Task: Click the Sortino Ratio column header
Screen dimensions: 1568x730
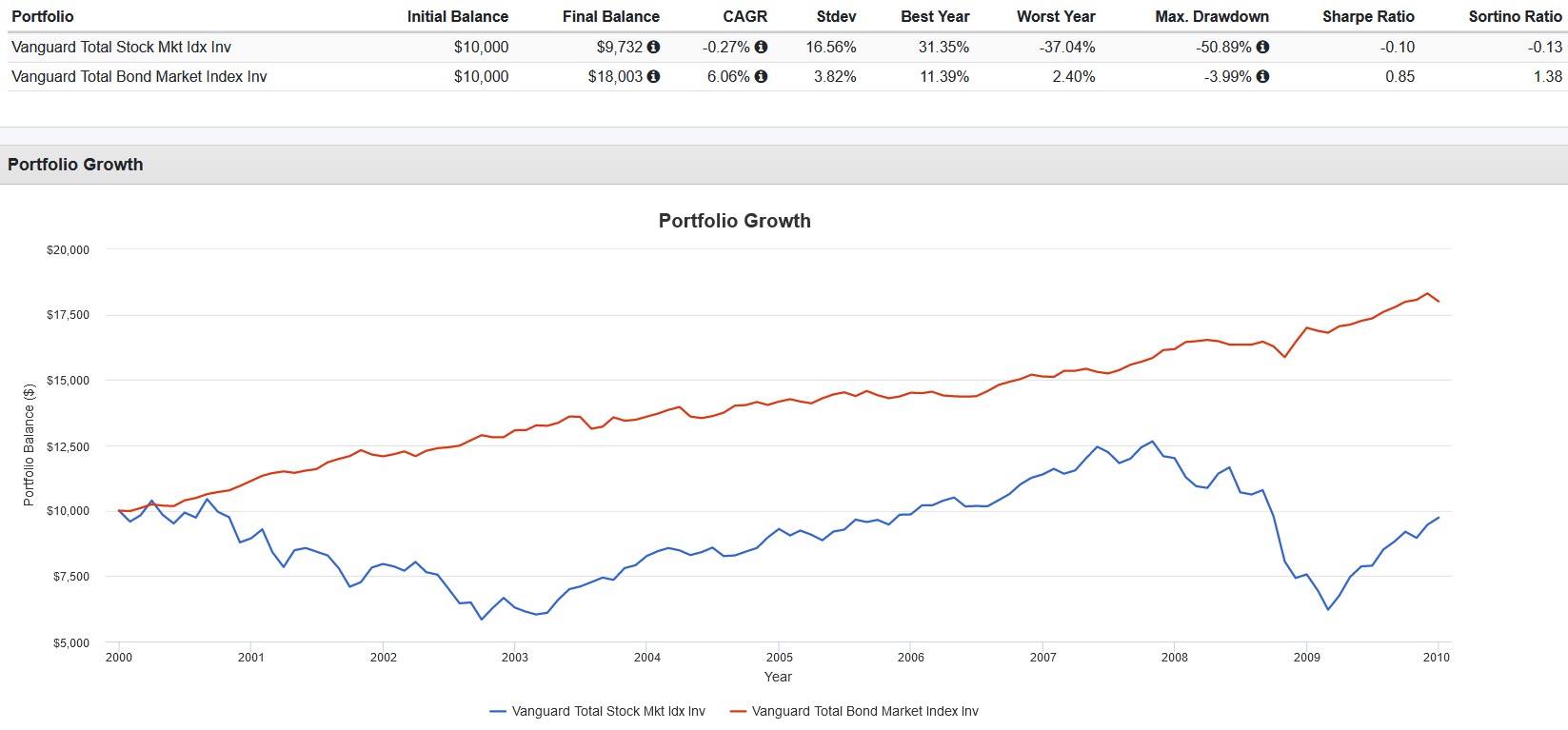Action: [x=1515, y=16]
